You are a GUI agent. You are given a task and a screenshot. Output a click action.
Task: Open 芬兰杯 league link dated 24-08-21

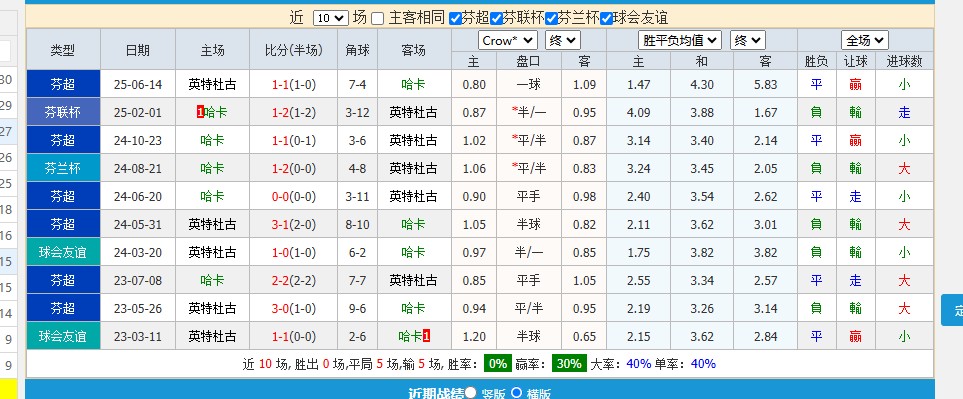coord(63,168)
